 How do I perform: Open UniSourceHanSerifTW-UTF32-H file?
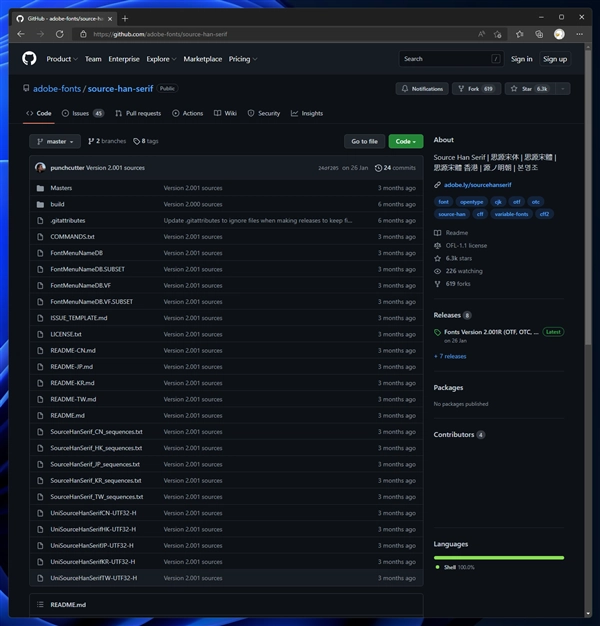click(x=93, y=578)
